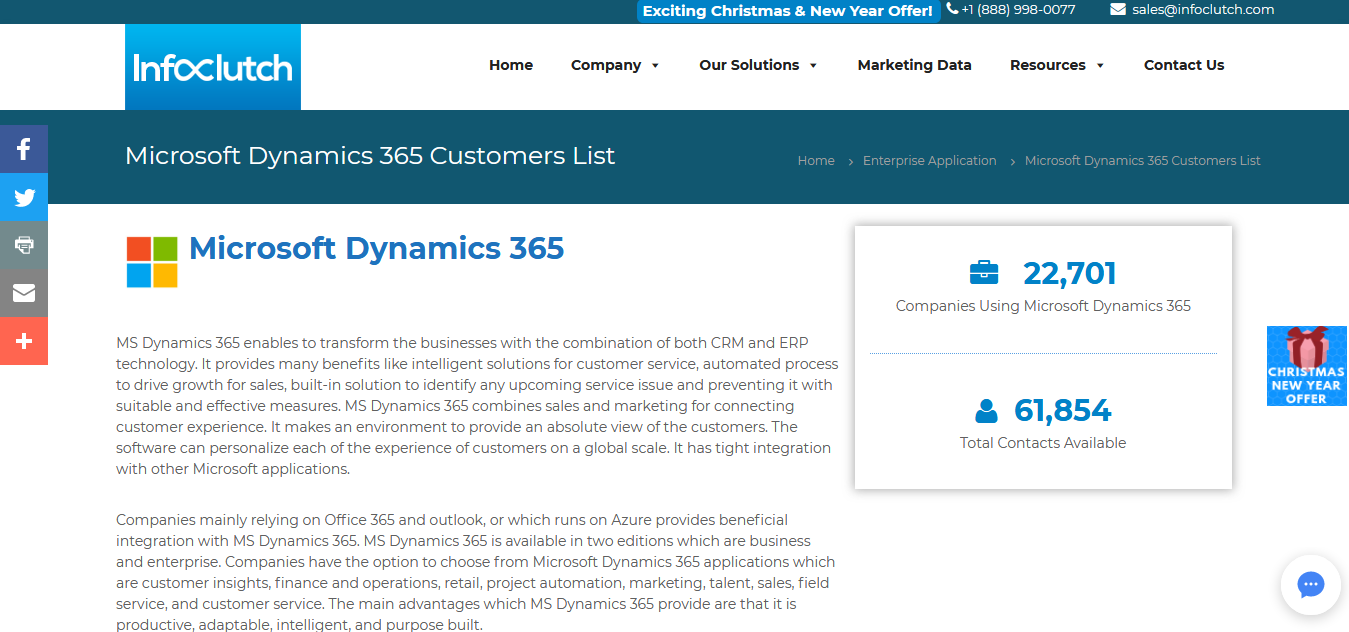This screenshot has width=1349, height=632.
Task: Go to Contact Us page
Action: pyautogui.click(x=1184, y=65)
